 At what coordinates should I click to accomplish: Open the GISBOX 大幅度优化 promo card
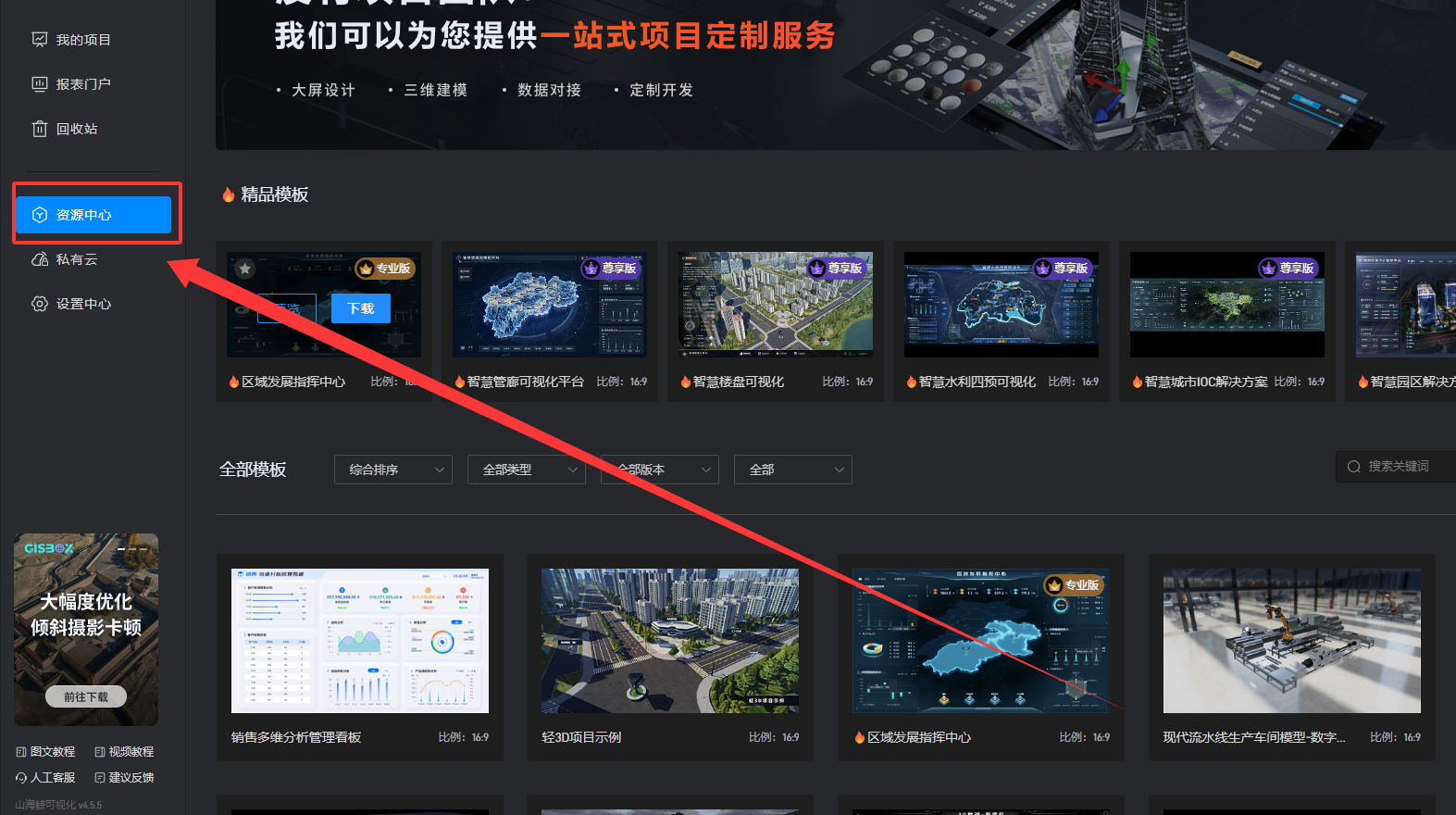coord(86,630)
